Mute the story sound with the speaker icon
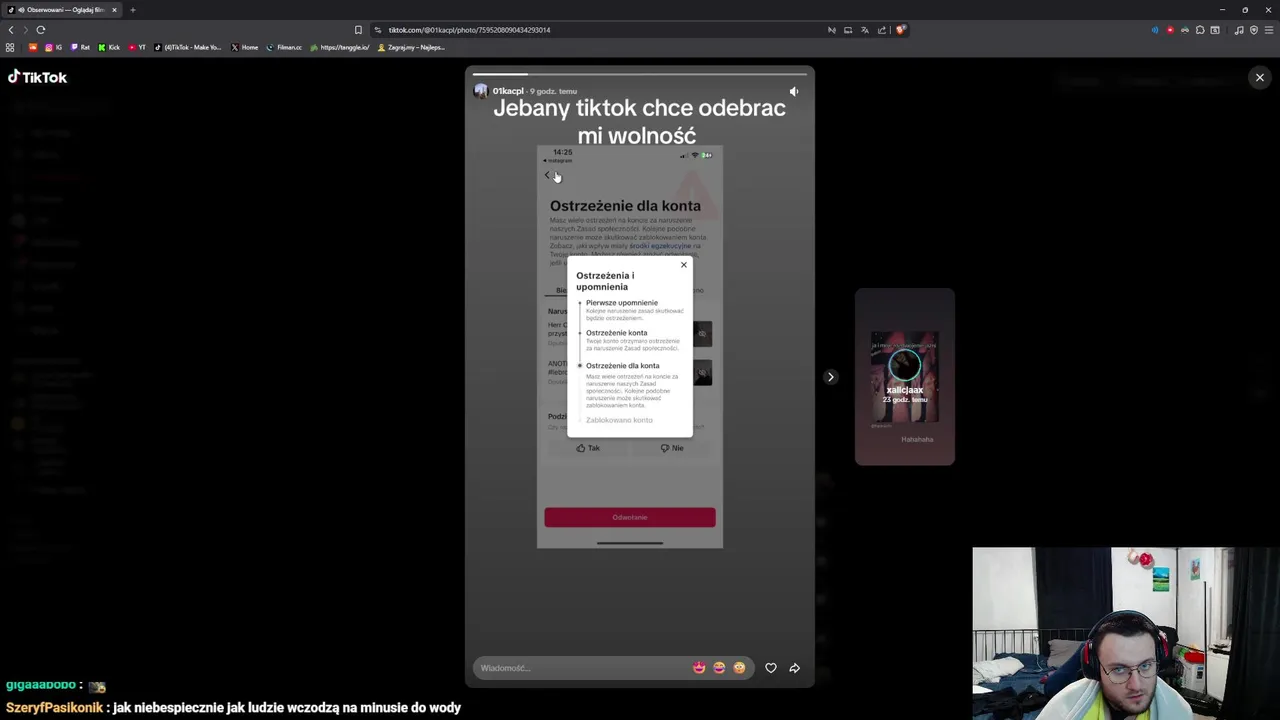 (x=794, y=91)
